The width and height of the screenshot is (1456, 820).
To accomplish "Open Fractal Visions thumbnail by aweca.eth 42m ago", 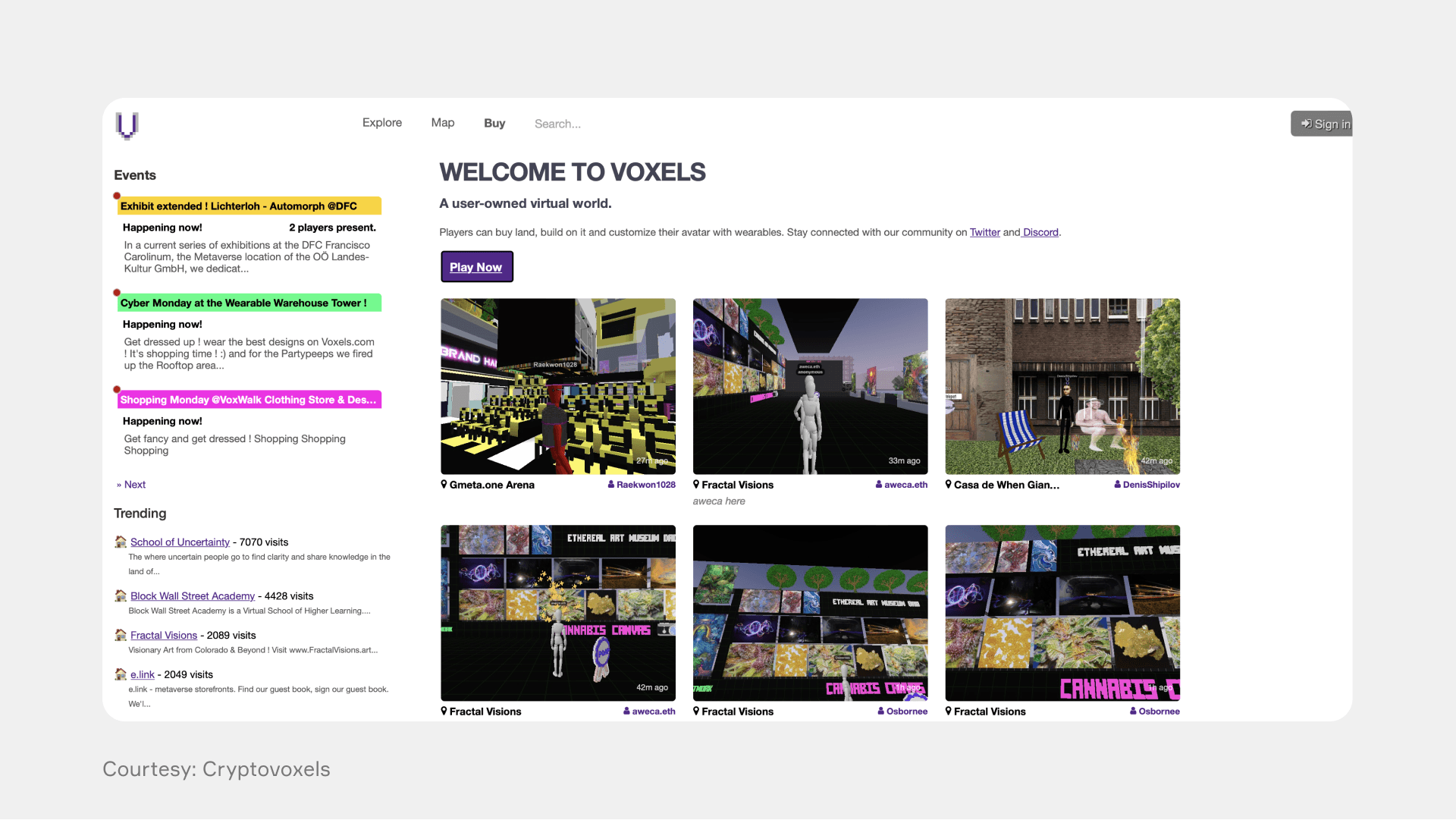I will (558, 613).
